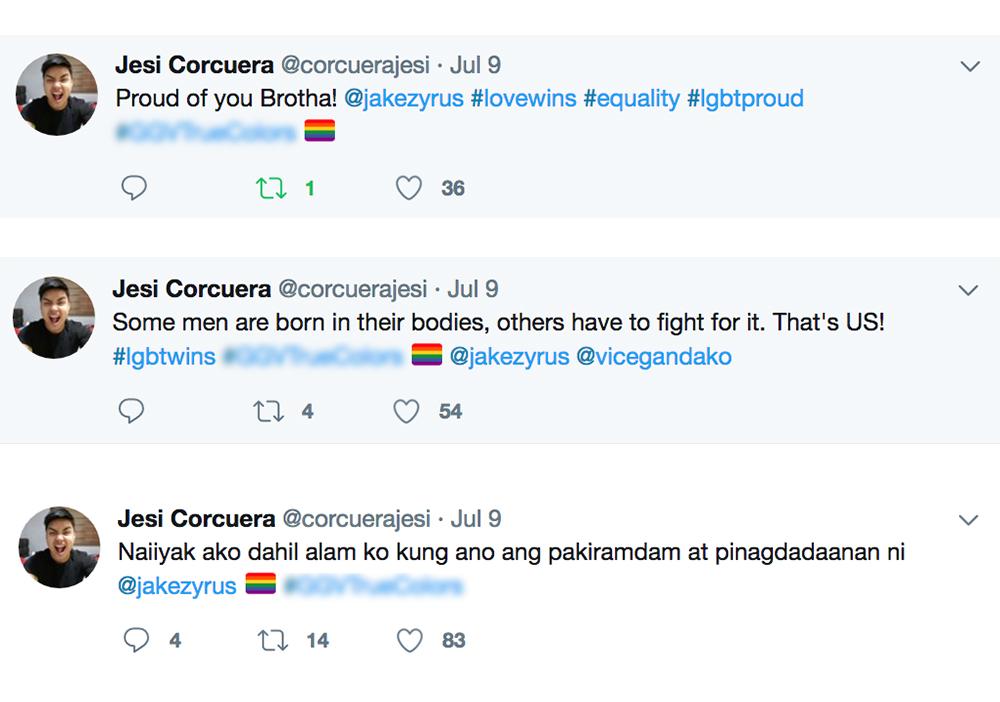1000x702 pixels.
Task: Like the "Some men are born" tweet
Action: [405, 411]
